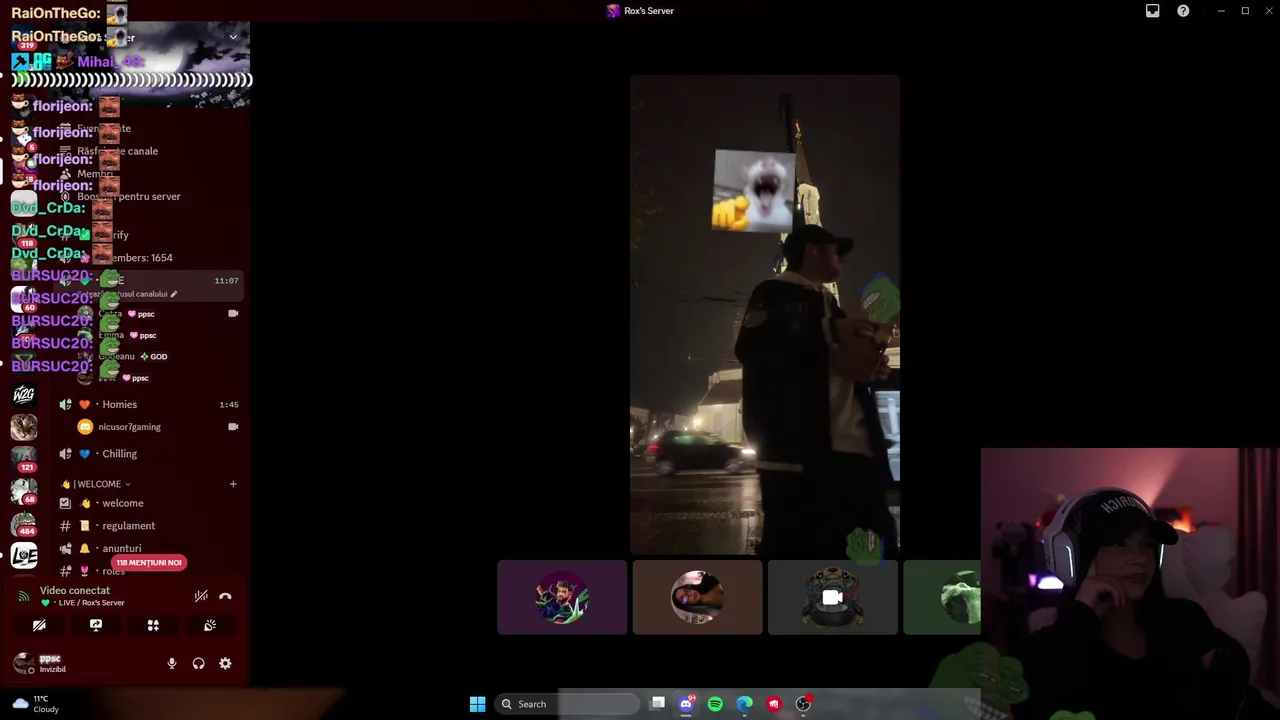Open Riot client taskbar icon
The width and height of the screenshot is (1280, 720).
(773, 704)
